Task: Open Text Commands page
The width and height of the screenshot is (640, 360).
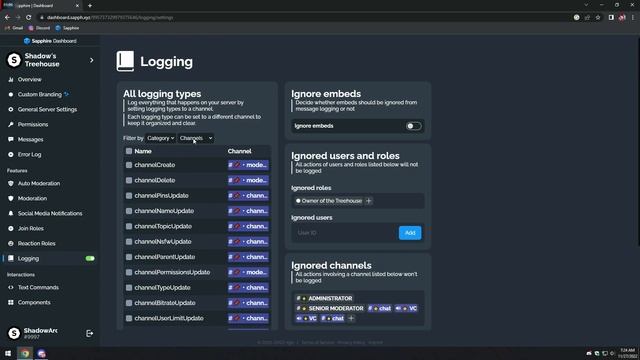Action: click(38, 287)
